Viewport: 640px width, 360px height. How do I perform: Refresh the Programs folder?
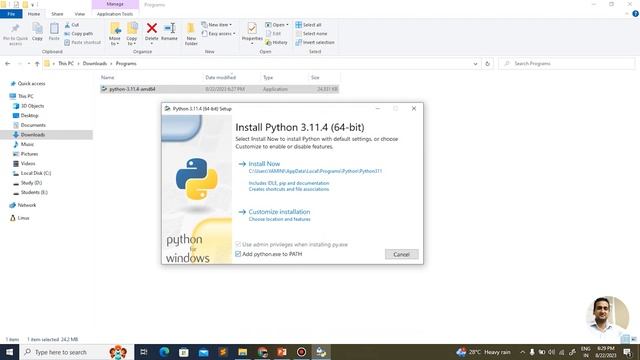tap(487, 64)
